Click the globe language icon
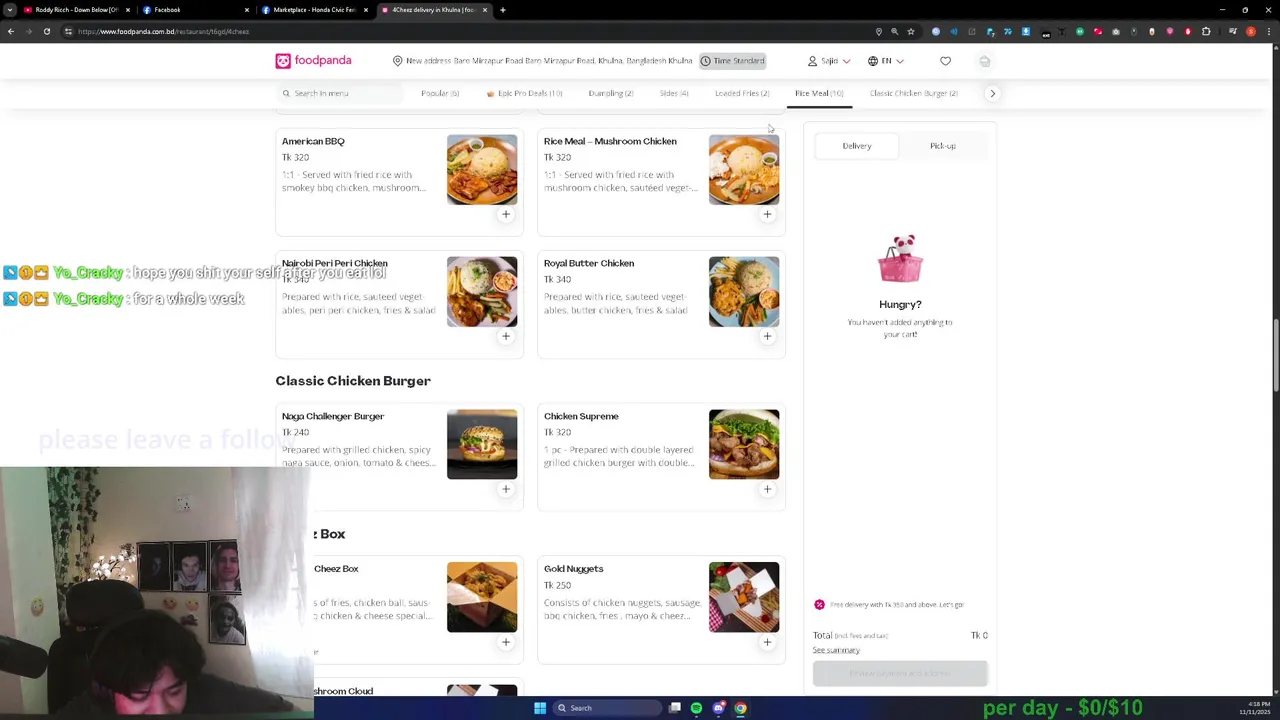Viewport: 1280px width, 720px height. click(873, 61)
